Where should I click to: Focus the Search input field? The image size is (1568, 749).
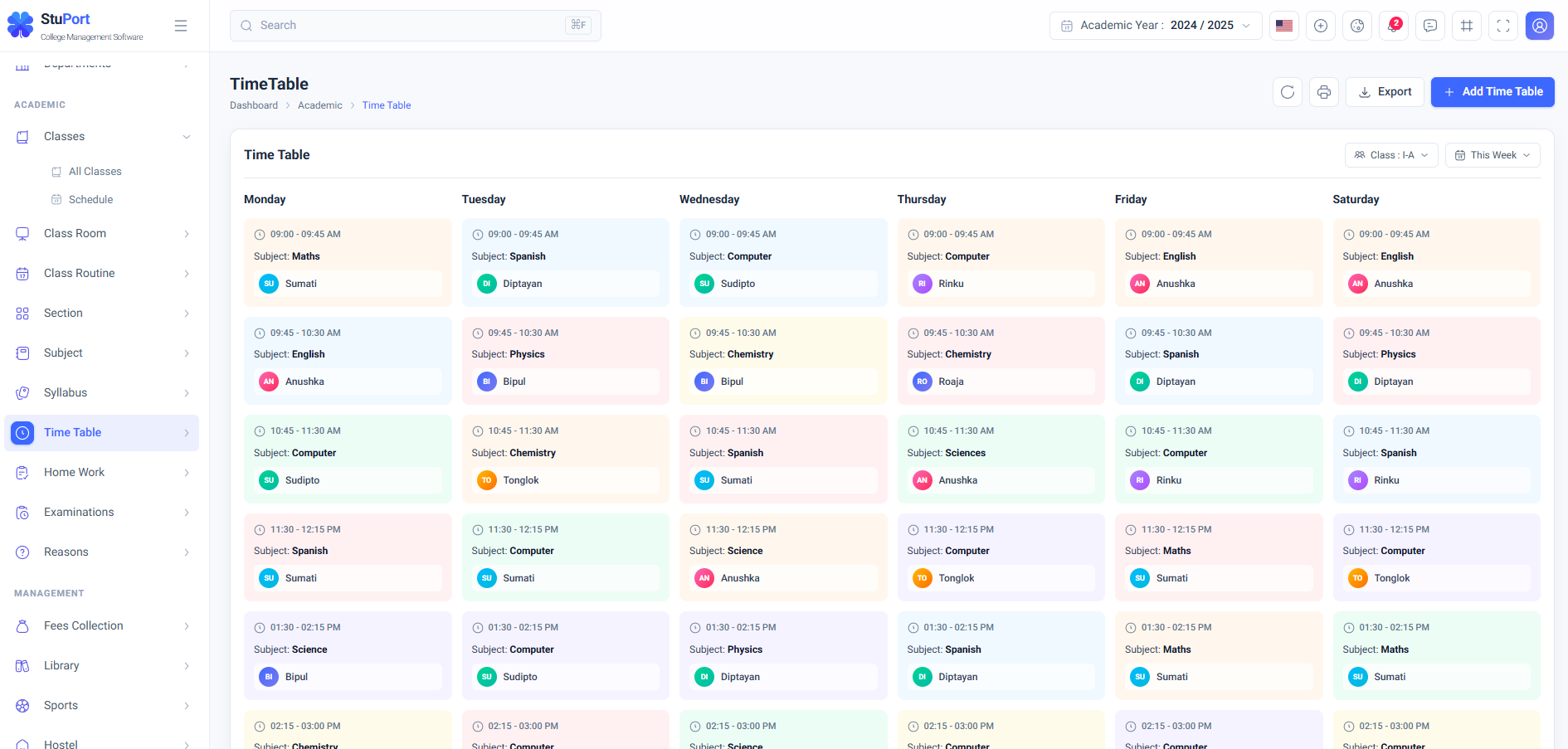click(416, 26)
